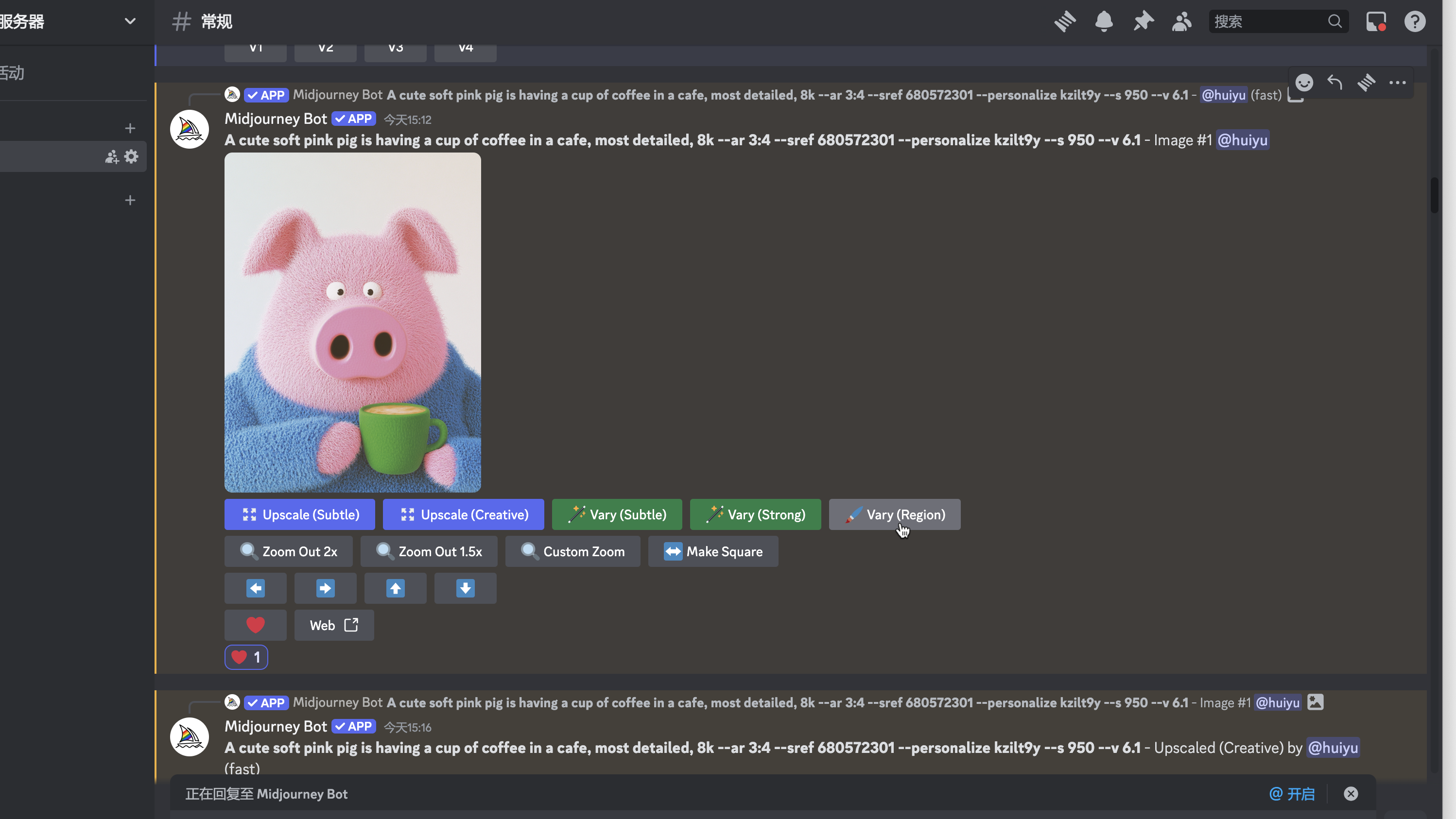Open channel settings gear icon
The image size is (1456, 819).
click(131, 156)
